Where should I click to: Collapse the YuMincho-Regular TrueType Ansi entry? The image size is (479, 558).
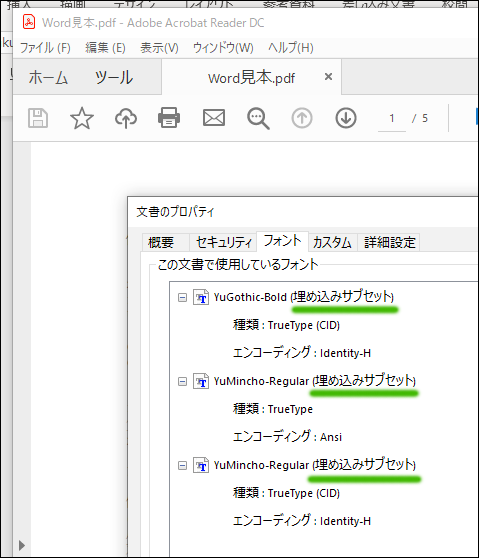[182, 381]
